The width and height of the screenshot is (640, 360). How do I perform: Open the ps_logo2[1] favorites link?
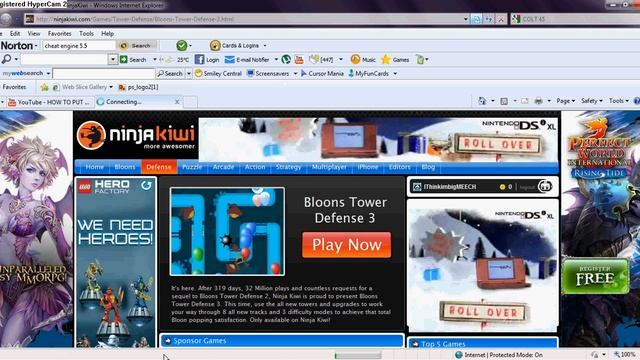pyautogui.click(x=138, y=87)
